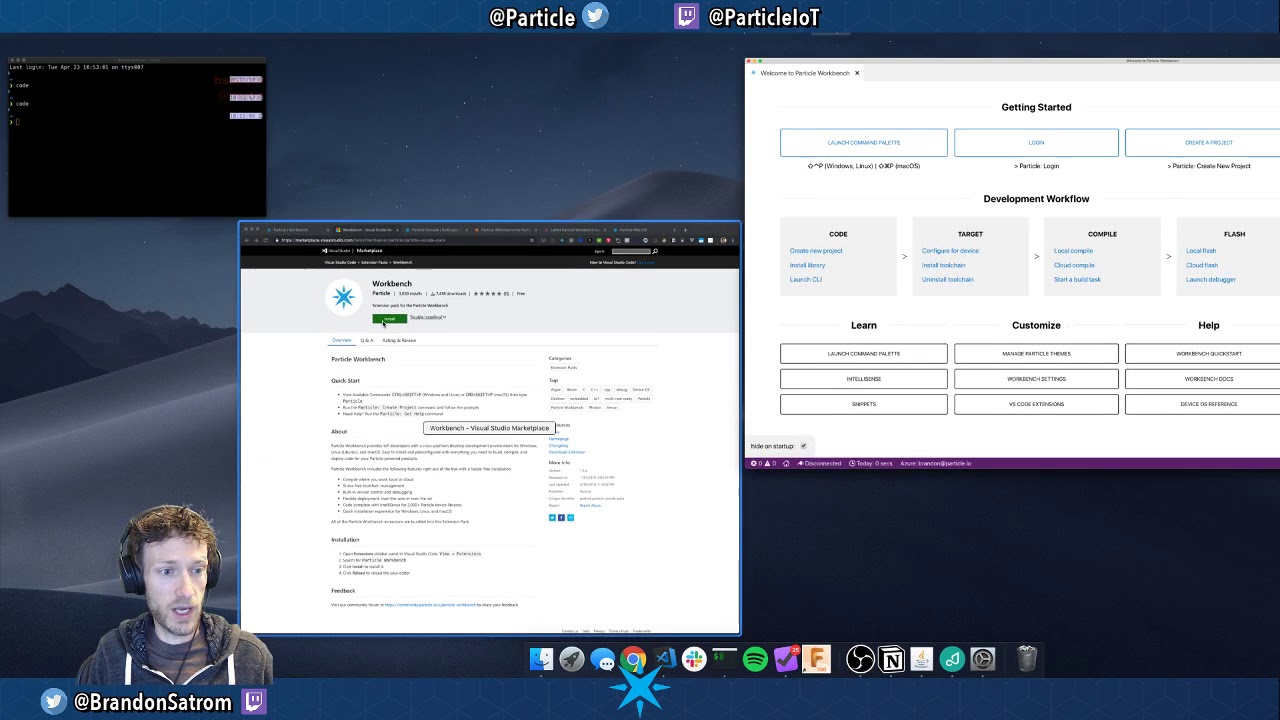This screenshot has height=720, width=1280.
Task: Open the Rating & Review tab
Action: 399,340
